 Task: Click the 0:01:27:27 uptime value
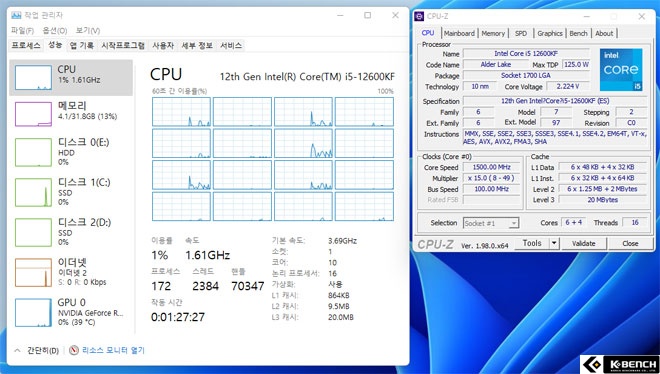pyautogui.click(x=178, y=317)
